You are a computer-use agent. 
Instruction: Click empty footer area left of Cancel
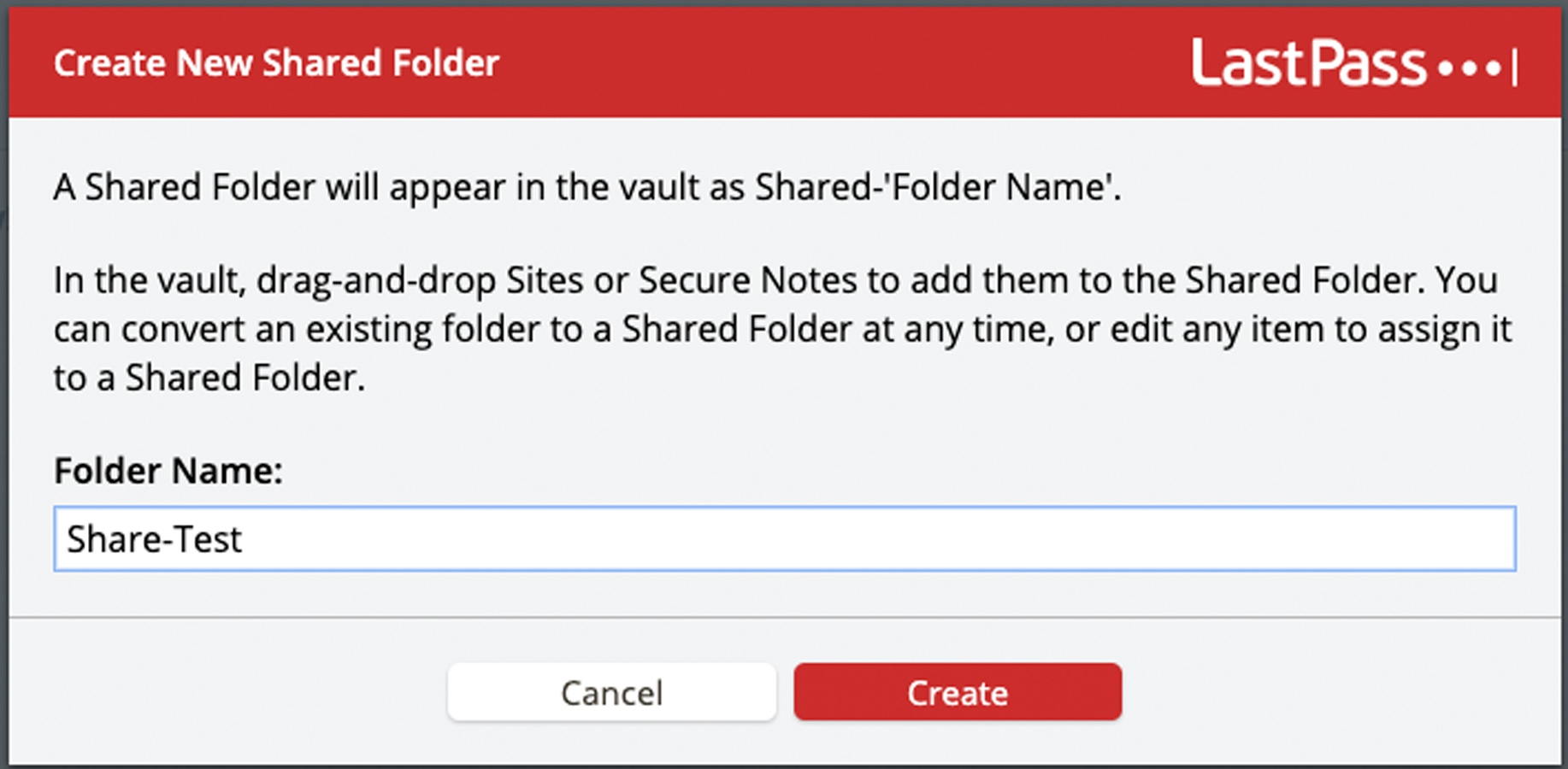[227, 692]
